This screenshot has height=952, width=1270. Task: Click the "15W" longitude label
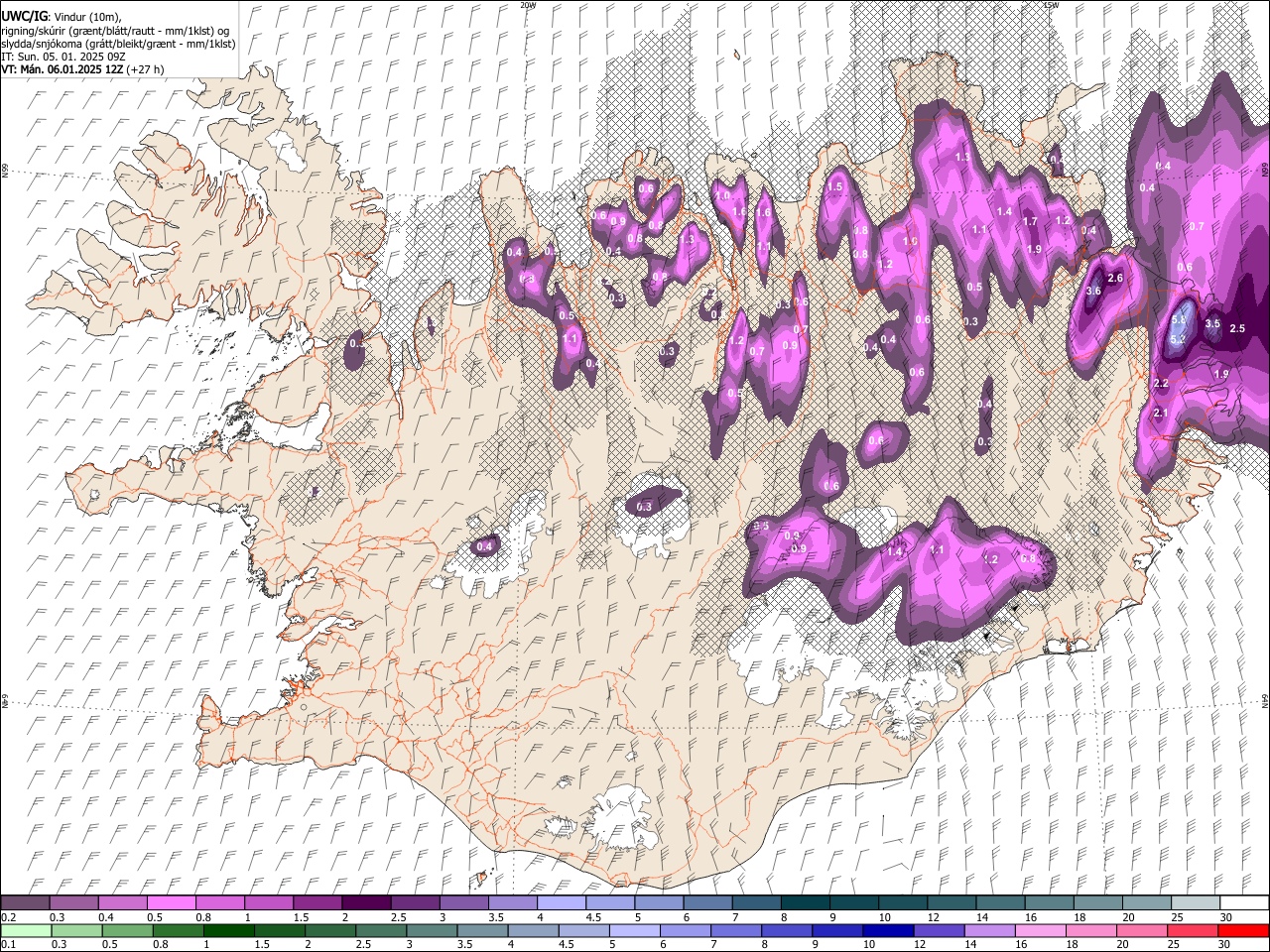pyautogui.click(x=1051, y=5)
